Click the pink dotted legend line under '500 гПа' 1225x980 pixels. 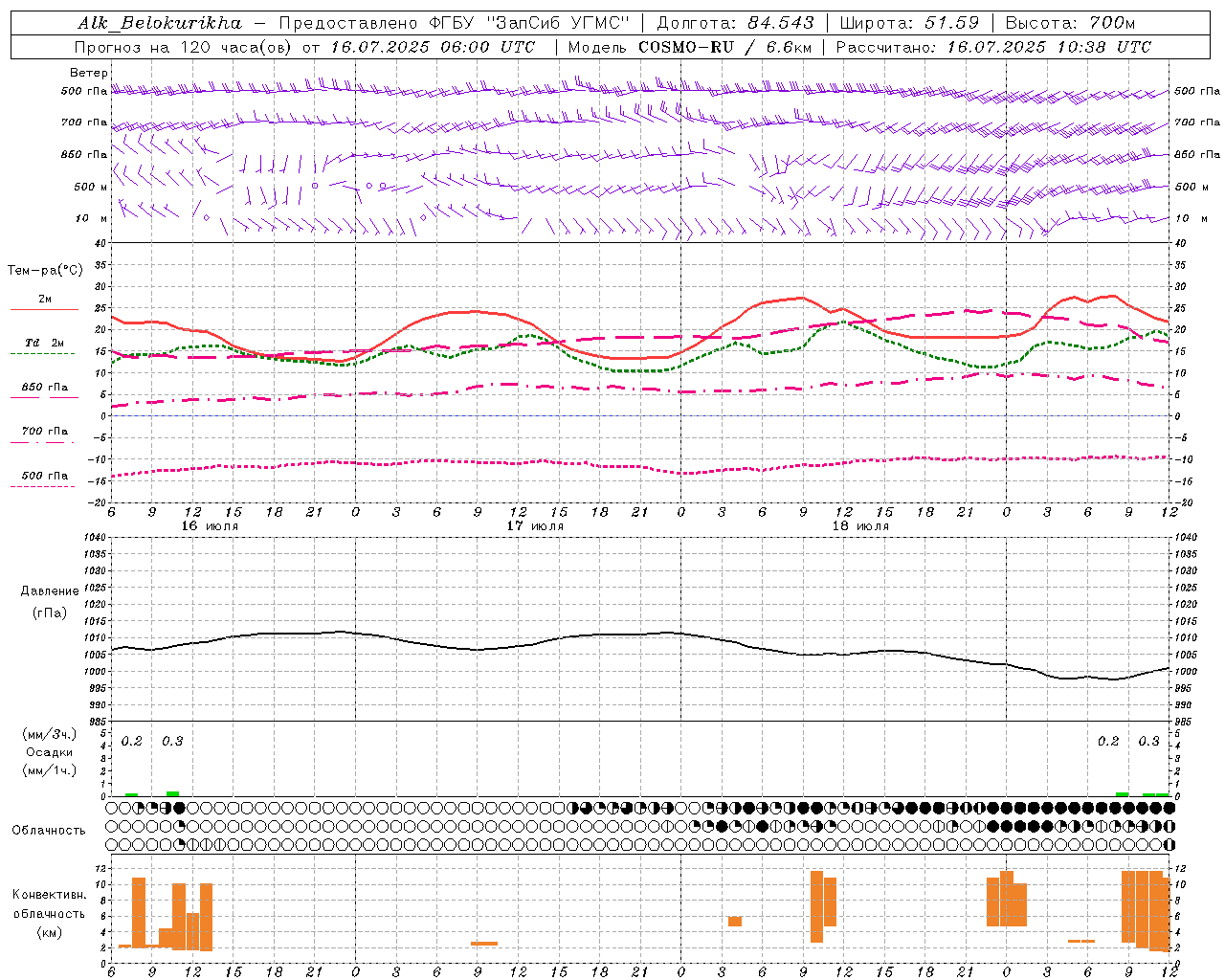(x=43, y=486)
